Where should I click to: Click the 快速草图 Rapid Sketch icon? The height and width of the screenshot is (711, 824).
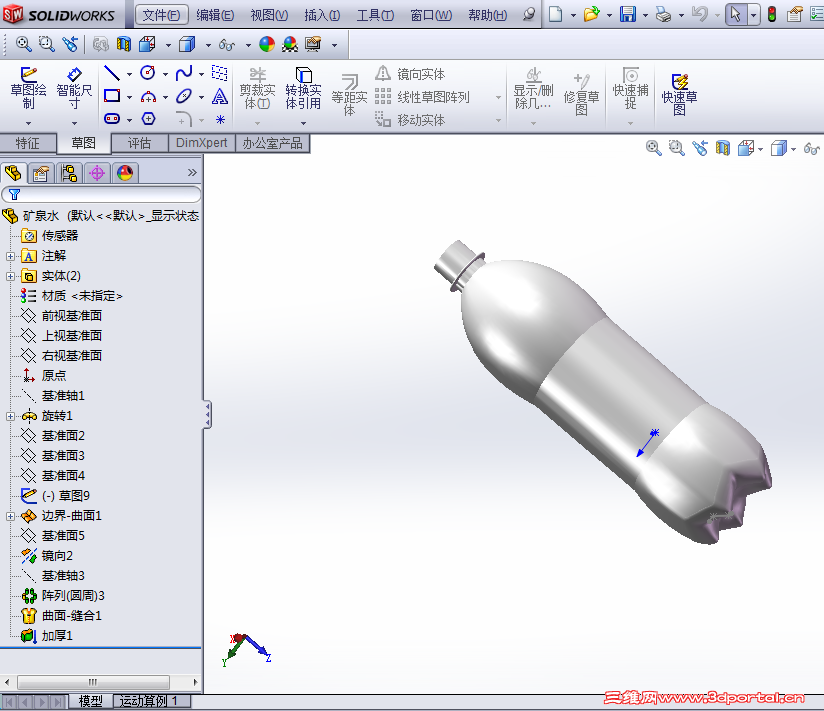point(679,90)
